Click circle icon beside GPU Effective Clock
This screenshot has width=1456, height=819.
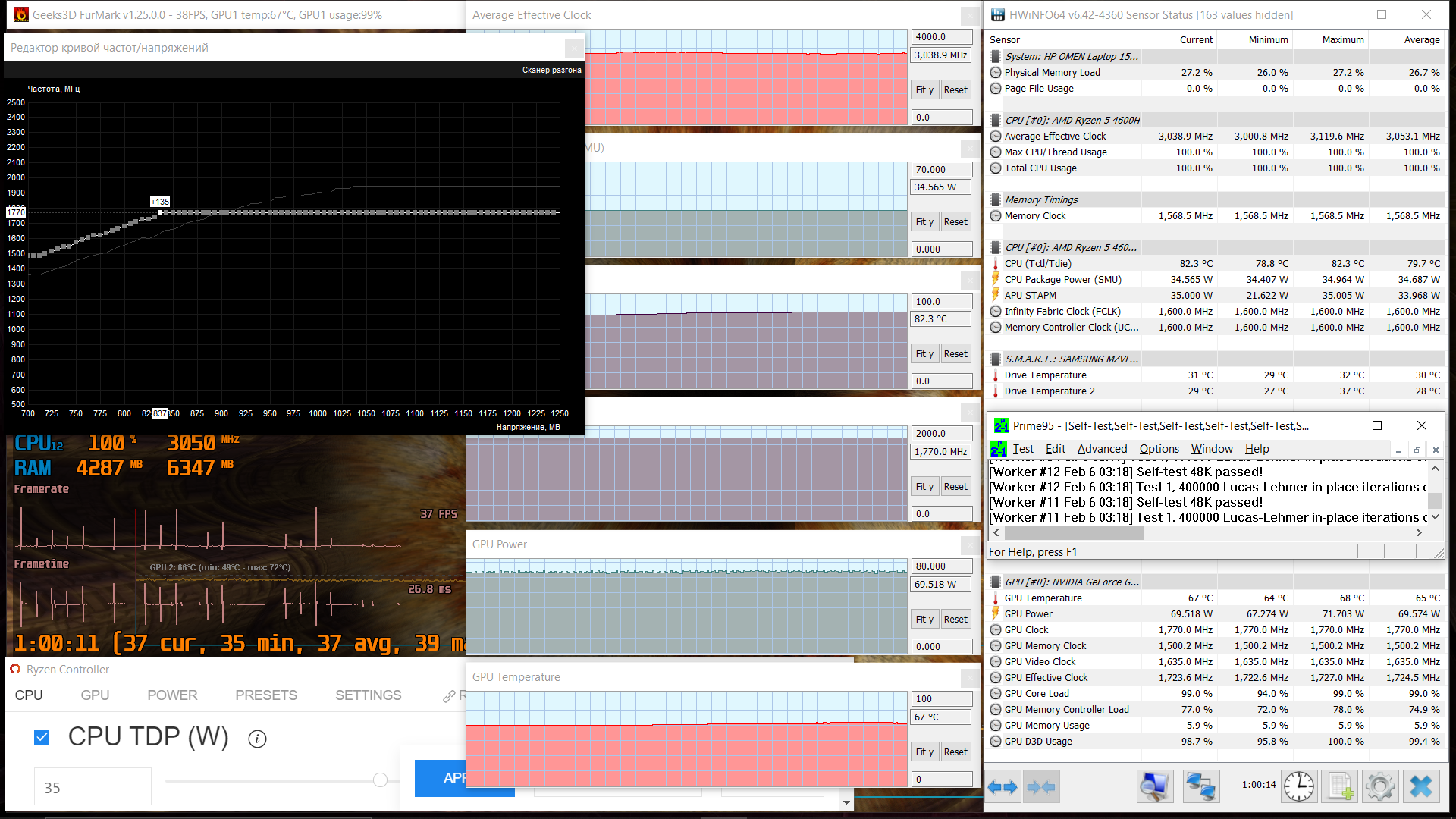coord(996,678)
